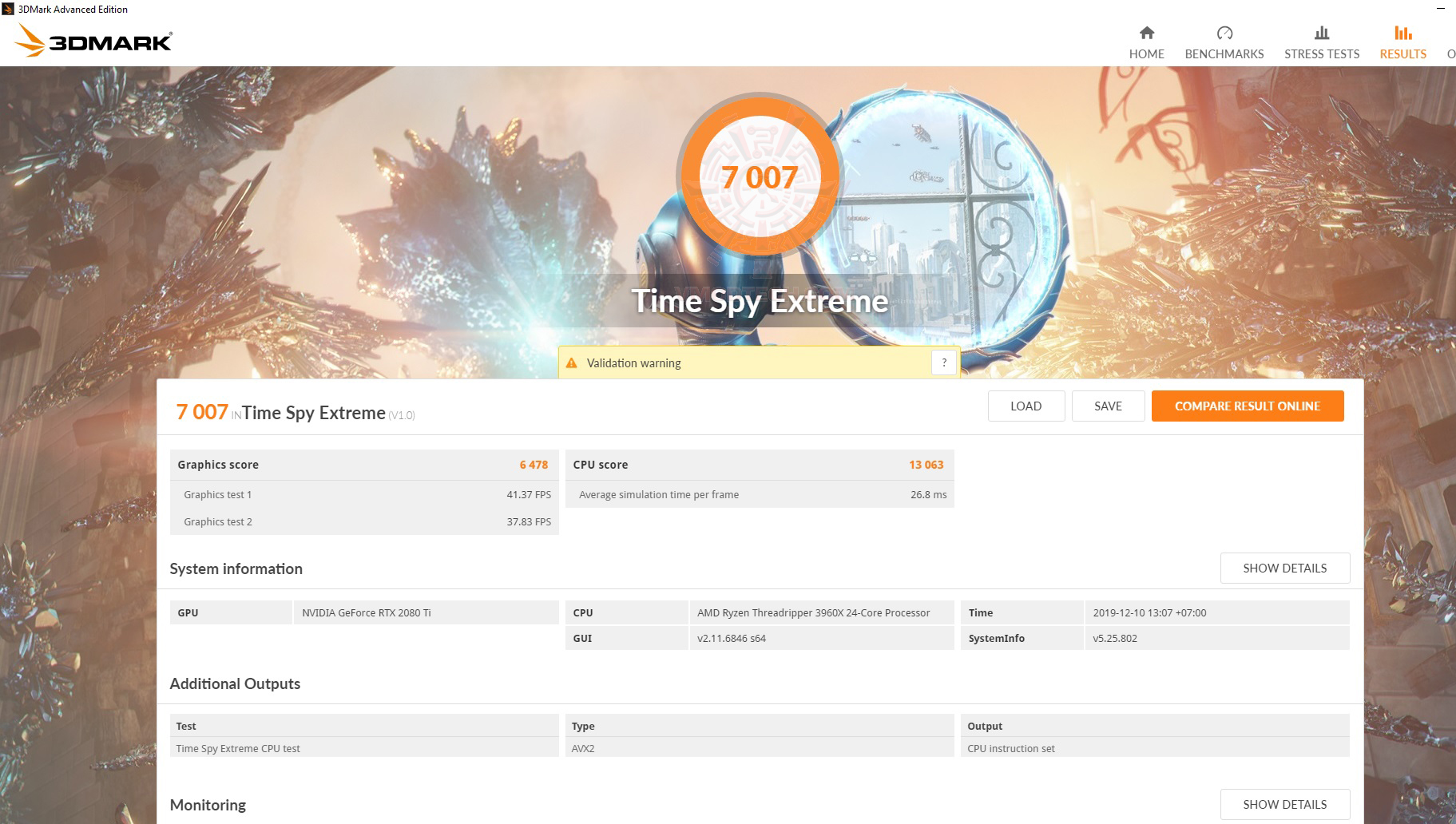Click the System information heading
The height and width of the screenshot is (824, 1456).
[236, 568]
